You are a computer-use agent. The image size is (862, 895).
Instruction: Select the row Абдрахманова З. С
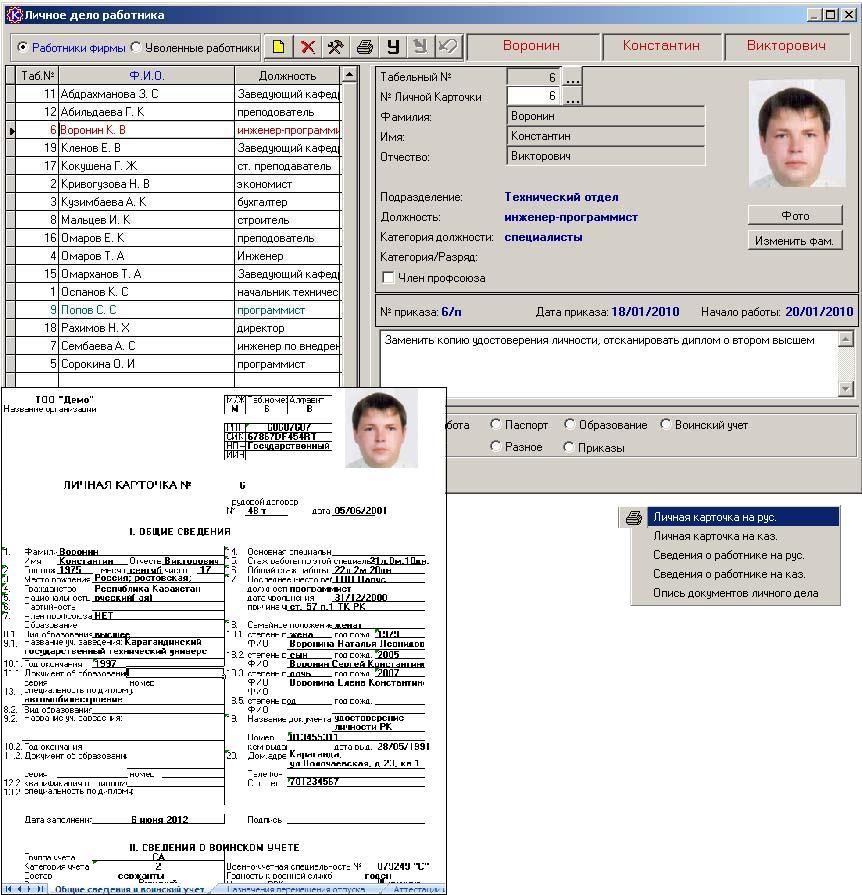(178, 94)
